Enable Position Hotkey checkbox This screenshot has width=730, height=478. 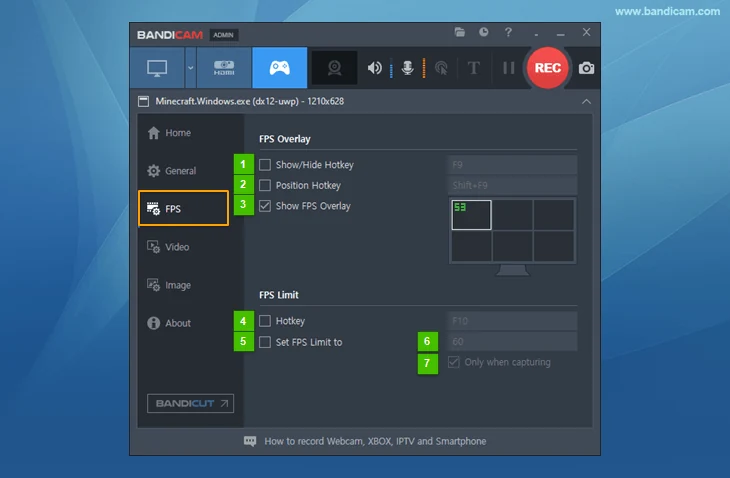point(265,185)
